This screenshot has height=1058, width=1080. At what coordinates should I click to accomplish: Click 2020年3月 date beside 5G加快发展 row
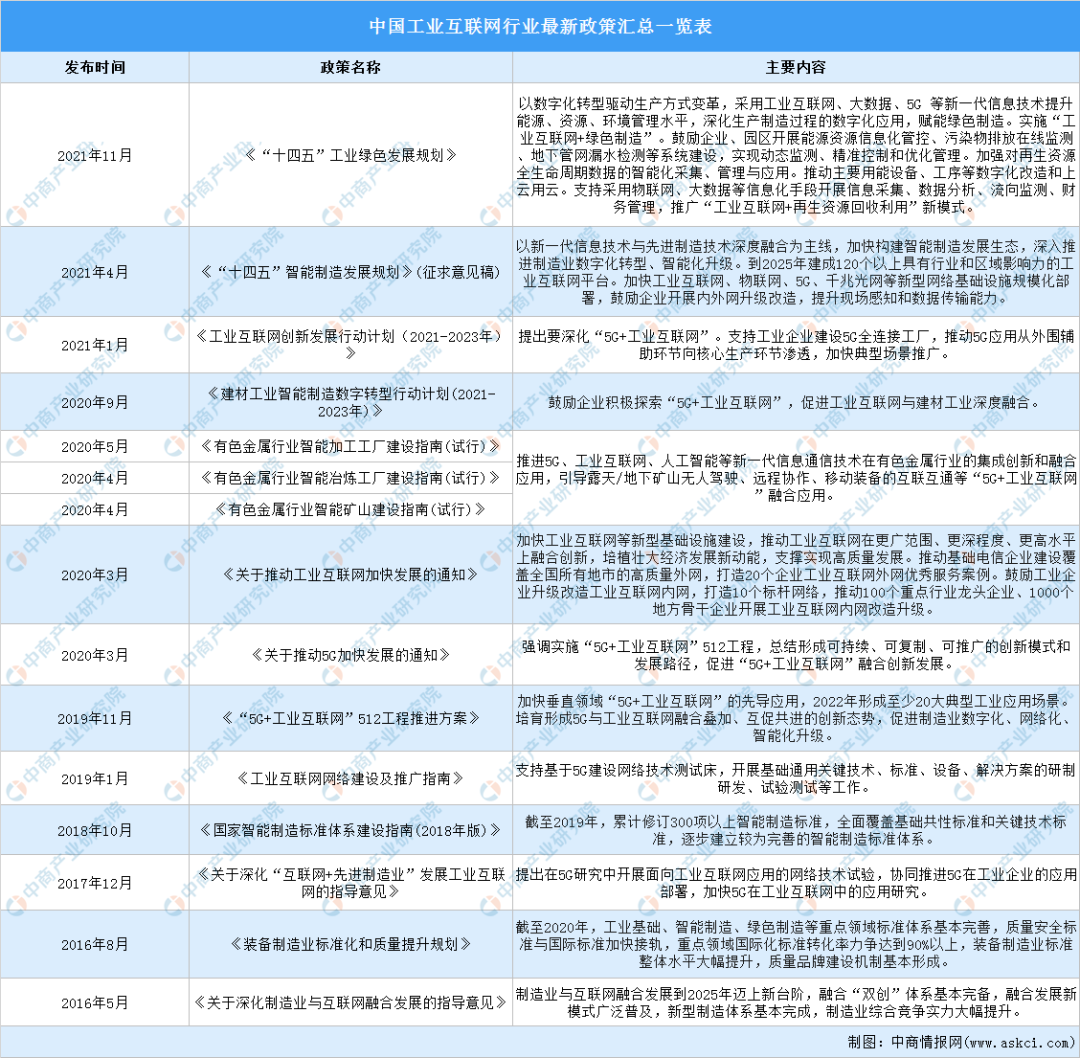tap(94, 655)
